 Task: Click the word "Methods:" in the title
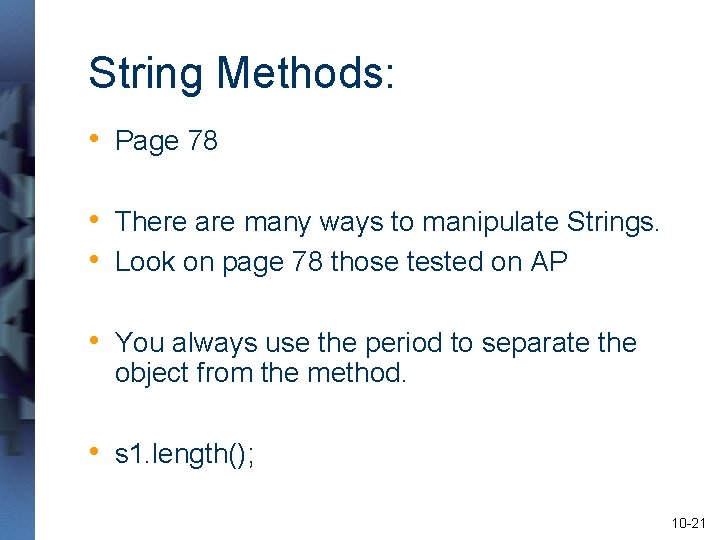click(306, 73)
